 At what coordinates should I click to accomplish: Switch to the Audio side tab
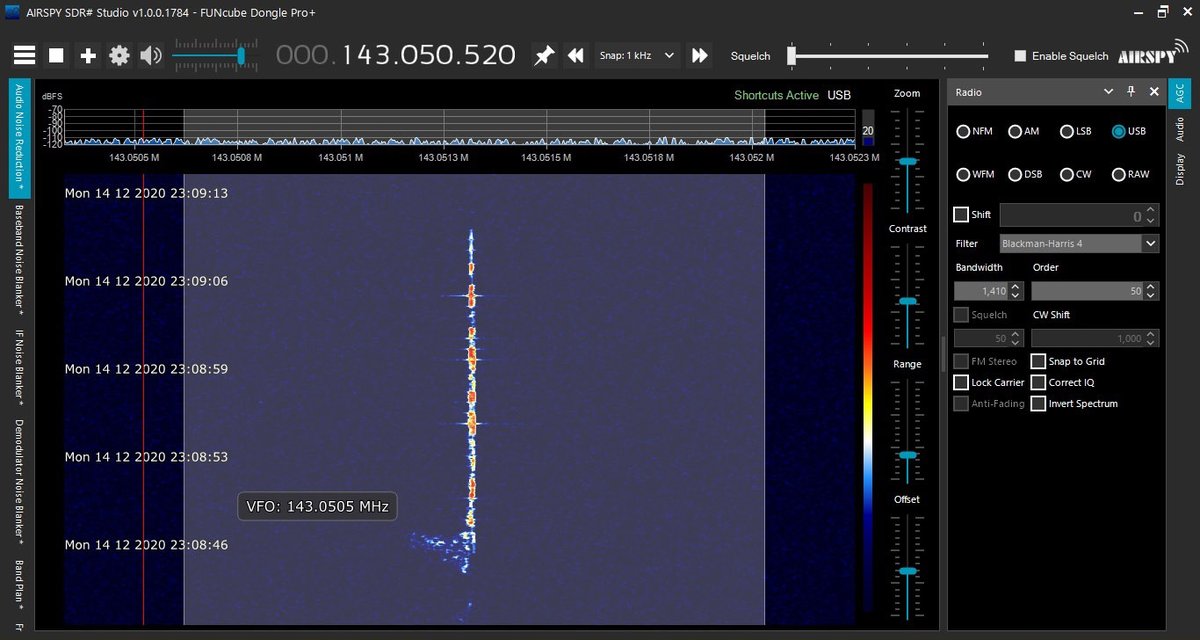1179,129
